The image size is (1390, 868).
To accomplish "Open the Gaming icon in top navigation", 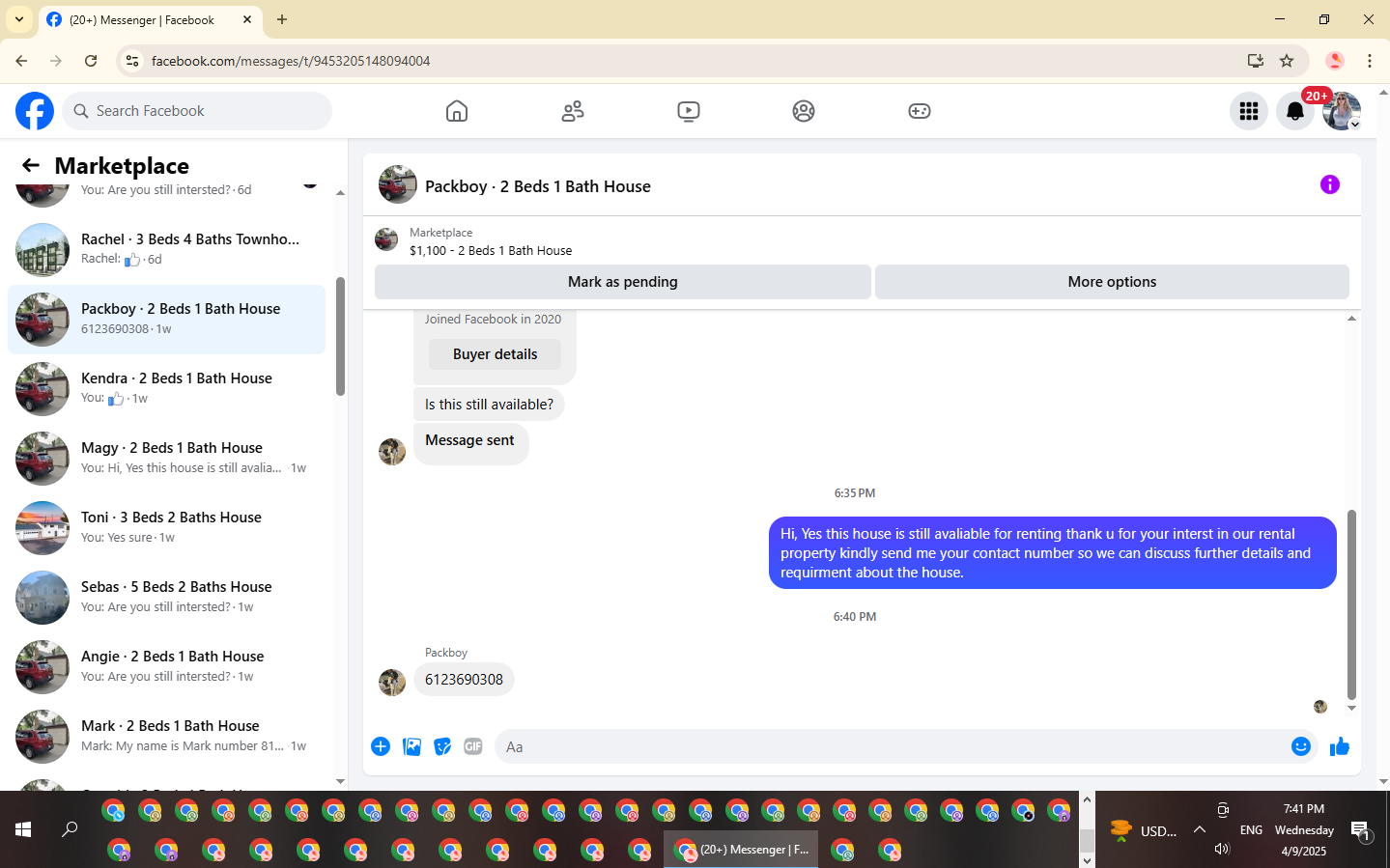I will click(920, 111).
